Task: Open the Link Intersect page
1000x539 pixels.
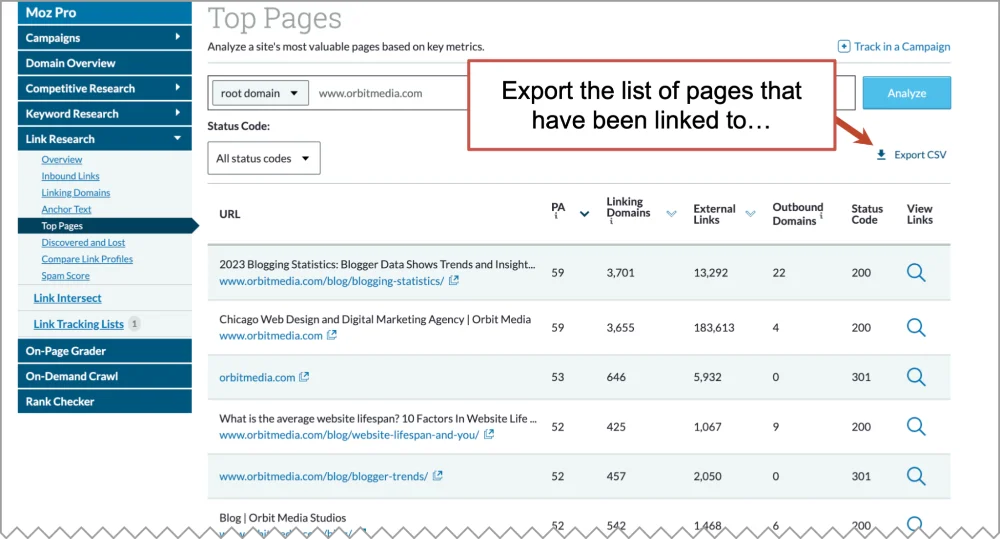Action: (x=68, y=298)
